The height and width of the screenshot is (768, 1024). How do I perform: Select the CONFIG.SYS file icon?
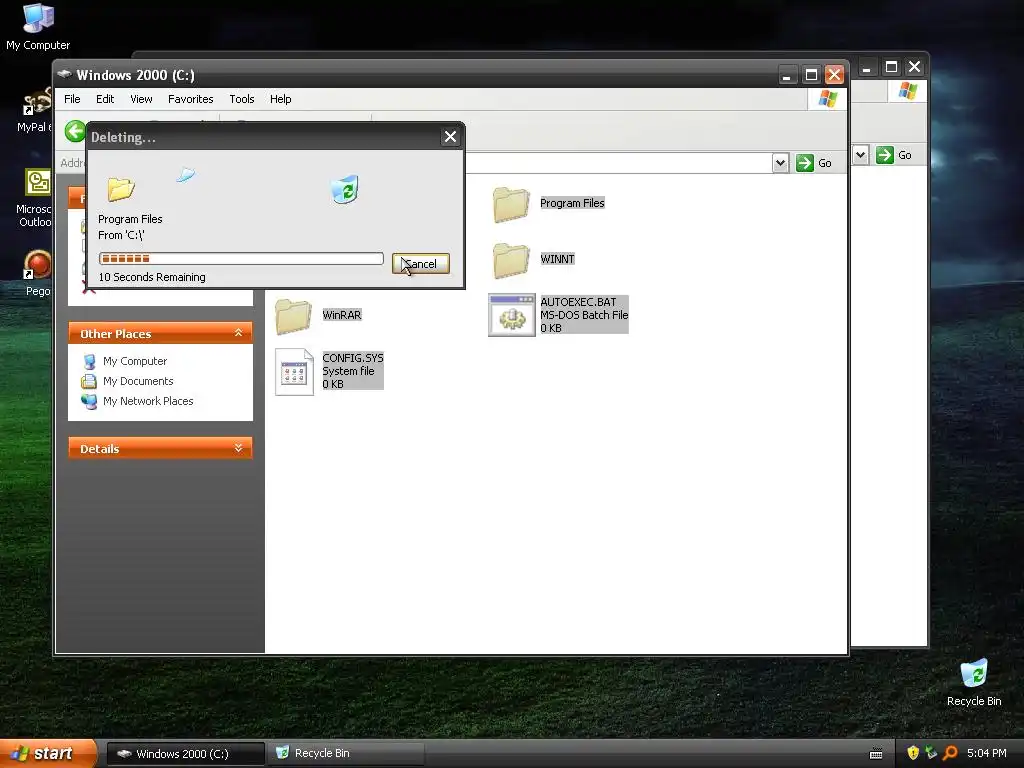(294, 372)
